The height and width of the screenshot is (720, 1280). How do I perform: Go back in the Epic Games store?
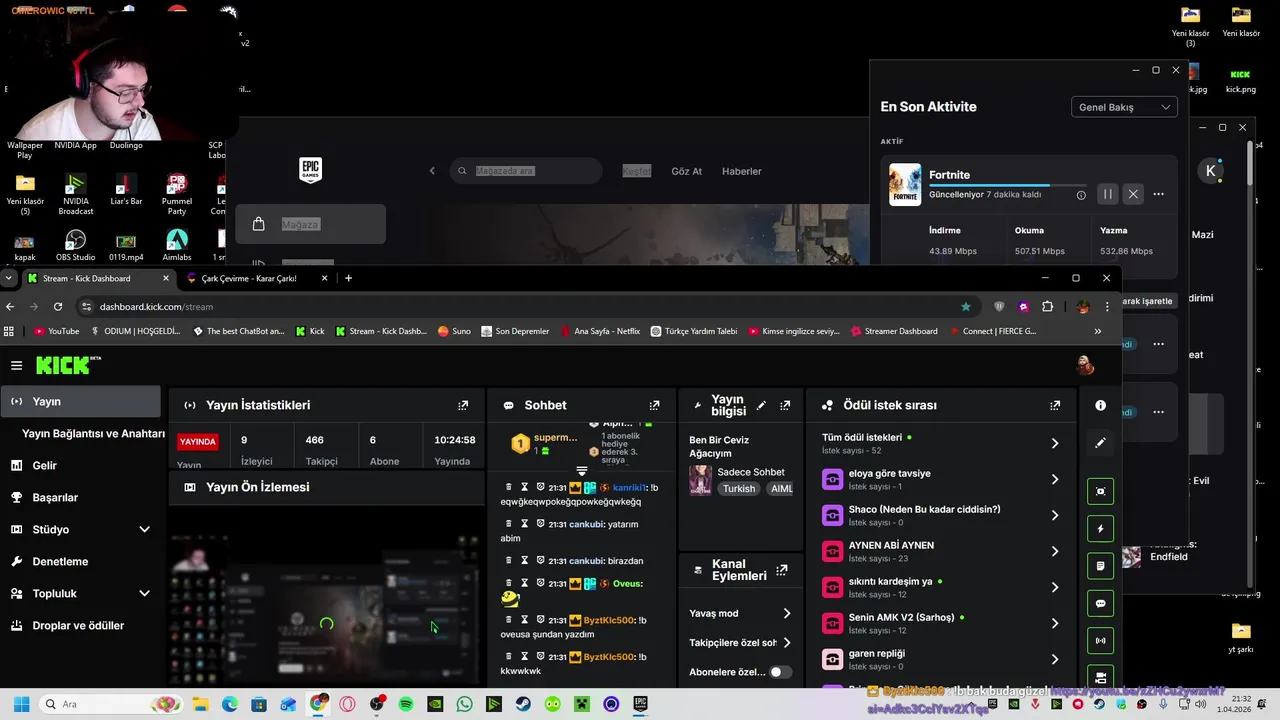pyautogui.click(x=432, y=171)
